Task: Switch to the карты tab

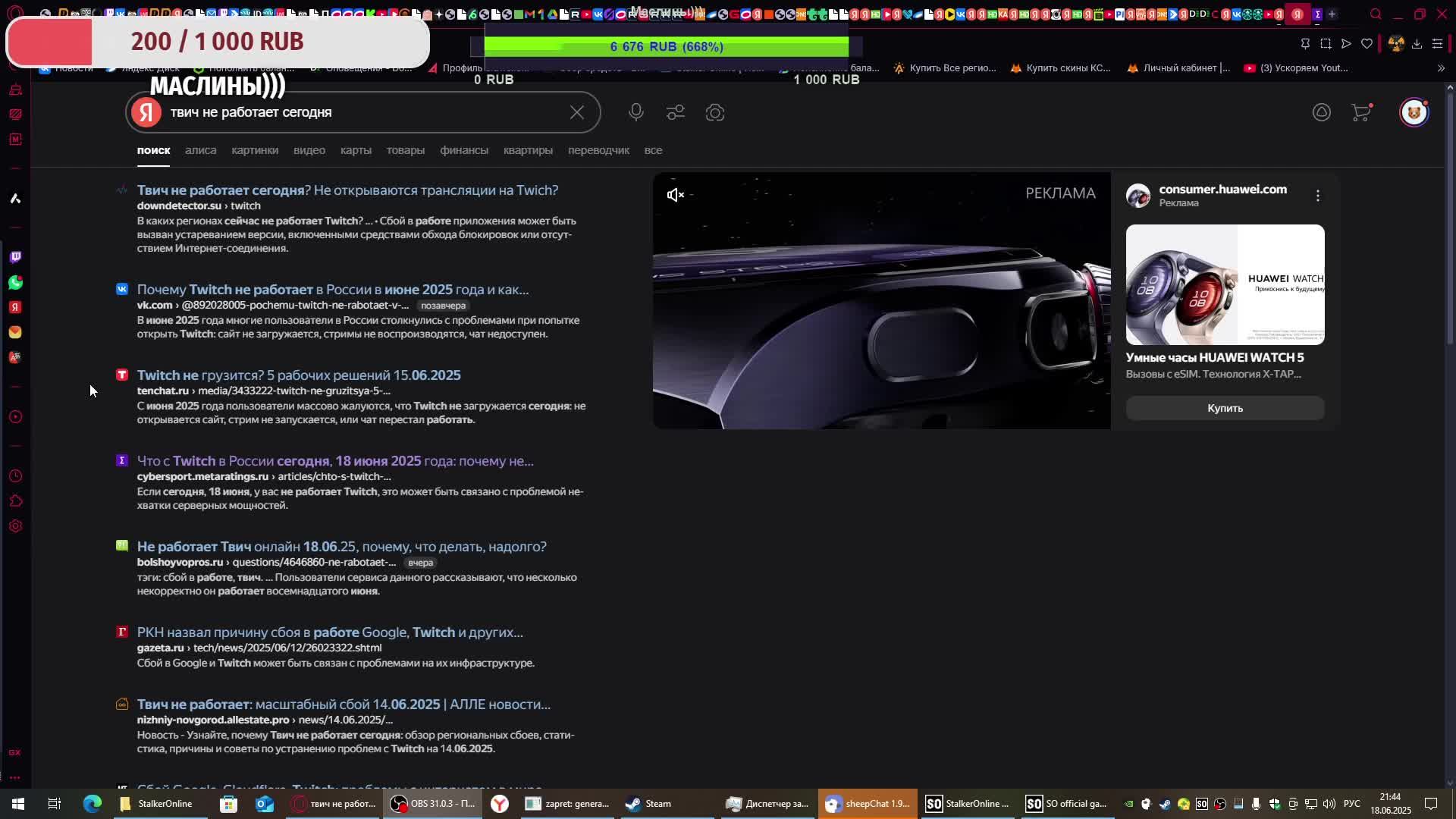Action: (356, 150)
